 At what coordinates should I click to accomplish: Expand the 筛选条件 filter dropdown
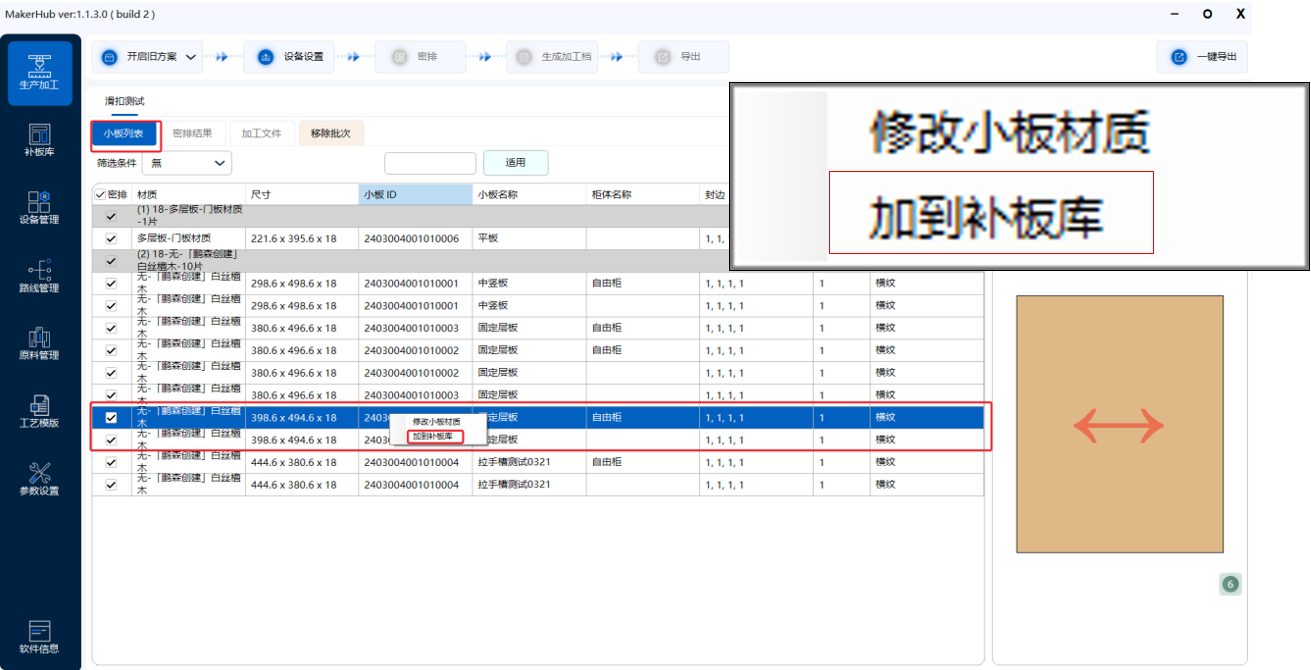point(219,163)
